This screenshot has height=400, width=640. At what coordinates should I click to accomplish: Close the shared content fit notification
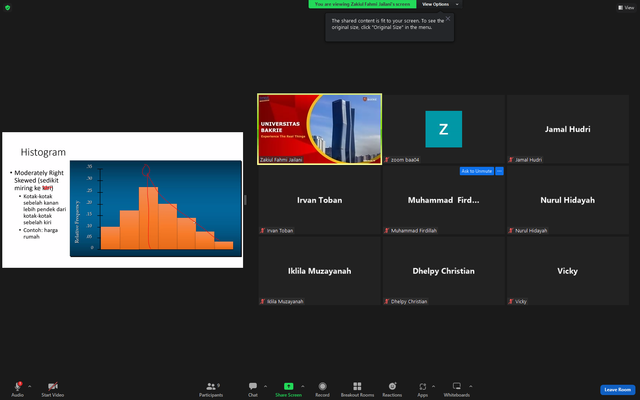[x=448, y=18]
